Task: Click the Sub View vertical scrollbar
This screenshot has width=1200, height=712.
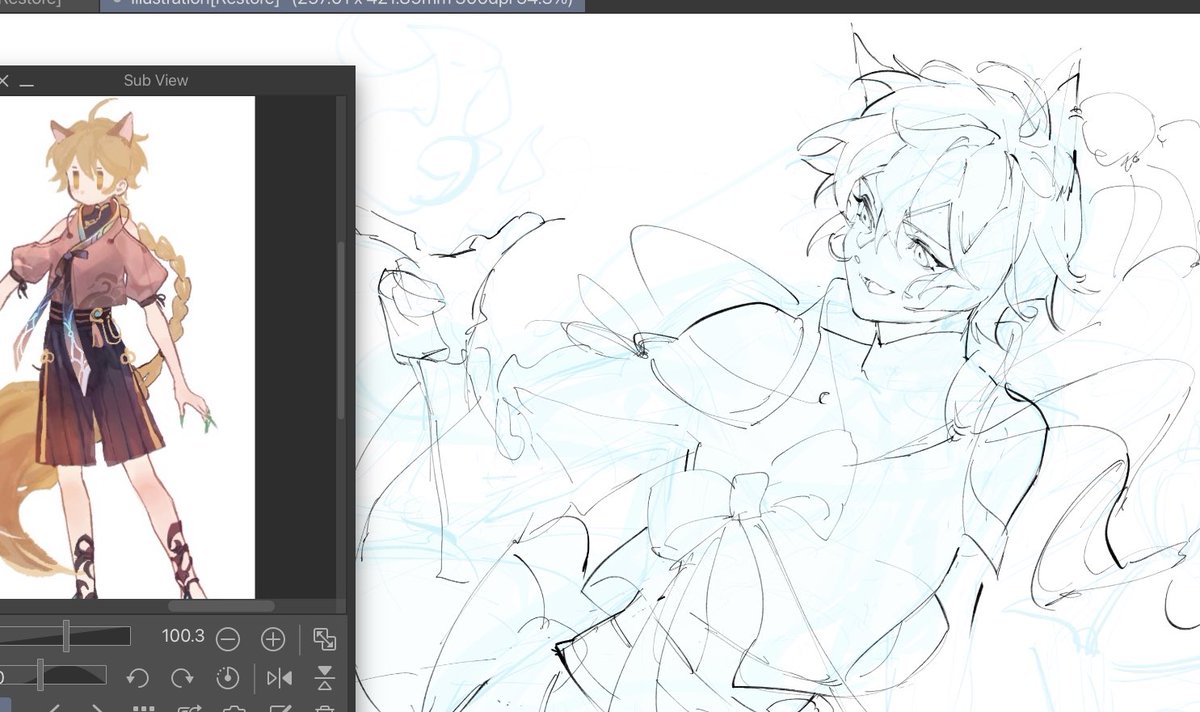Action: 342,330
